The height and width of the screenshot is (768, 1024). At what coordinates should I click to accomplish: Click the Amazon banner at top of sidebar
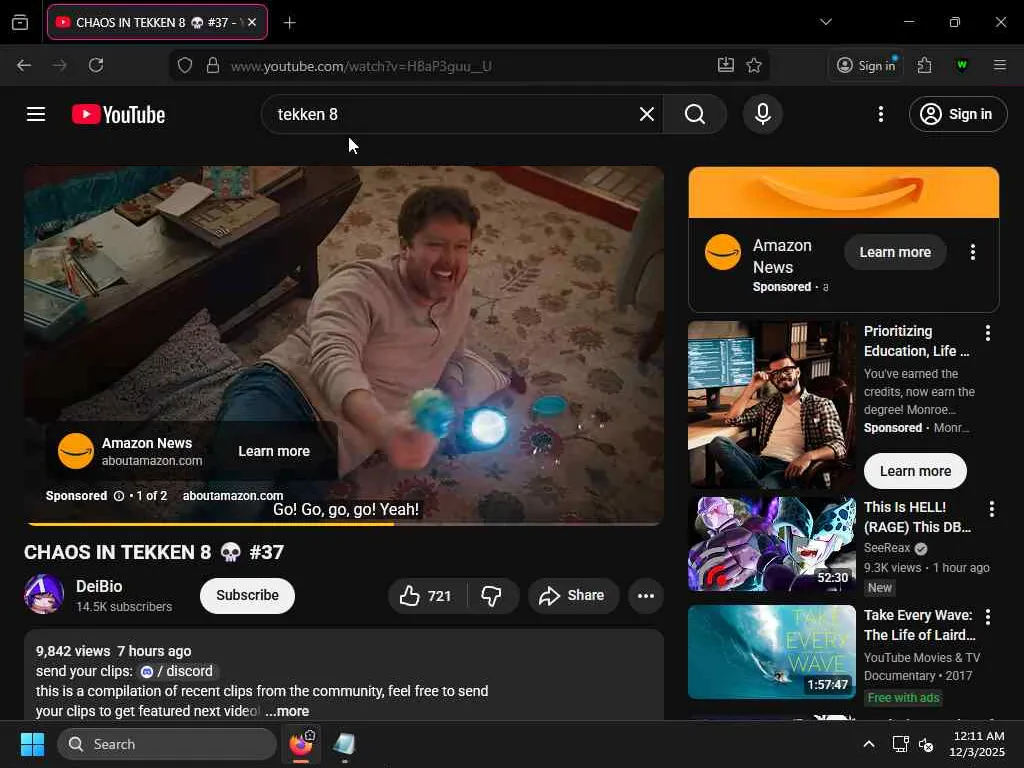(x=843, y=193)
